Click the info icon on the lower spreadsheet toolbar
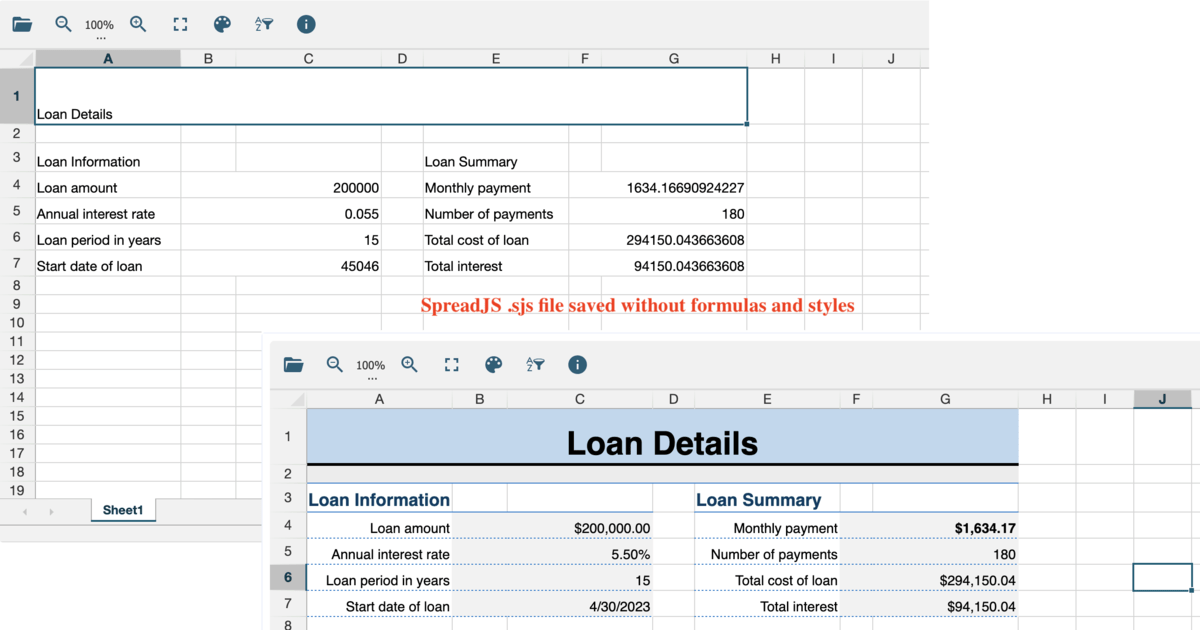The height and width of the screenshot is (630, 1200). 577,365
